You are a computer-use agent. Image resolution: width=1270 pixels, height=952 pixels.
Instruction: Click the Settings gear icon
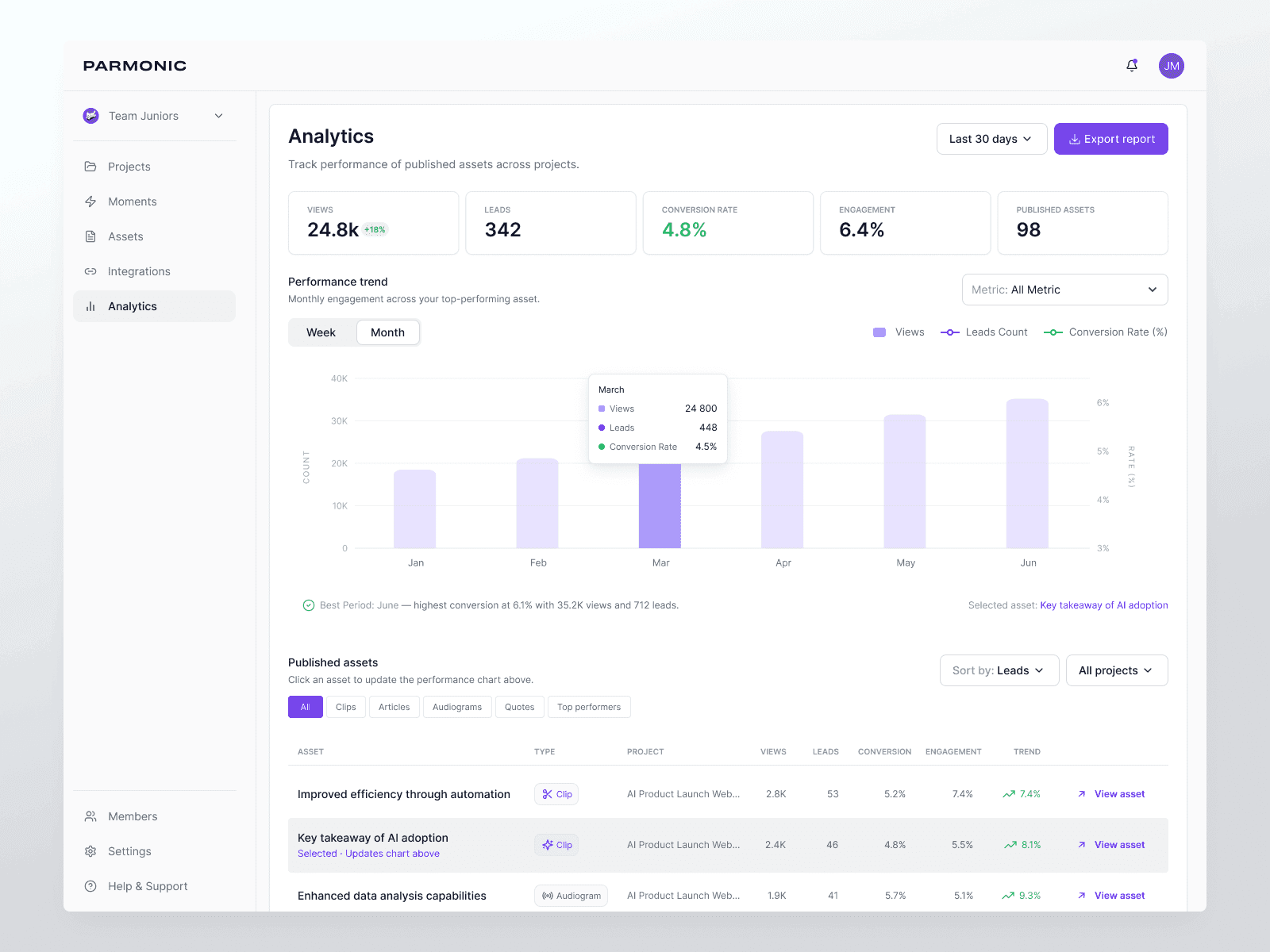pos(90,851)
